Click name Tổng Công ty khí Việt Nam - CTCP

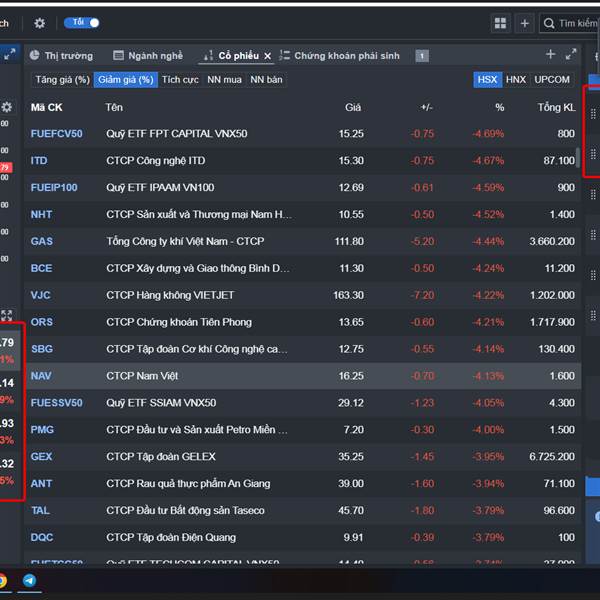point(185,241)
